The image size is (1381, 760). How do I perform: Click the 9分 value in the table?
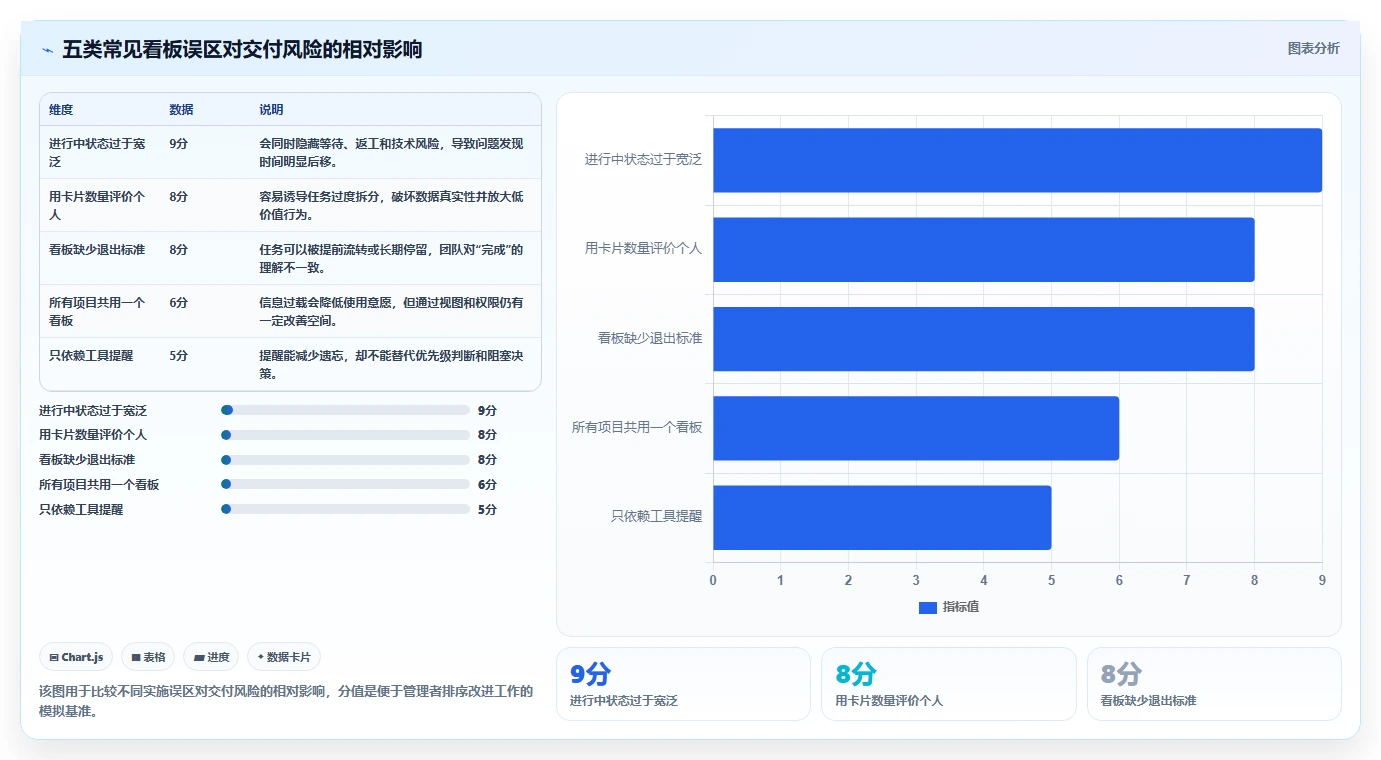(x=179, y=143)
